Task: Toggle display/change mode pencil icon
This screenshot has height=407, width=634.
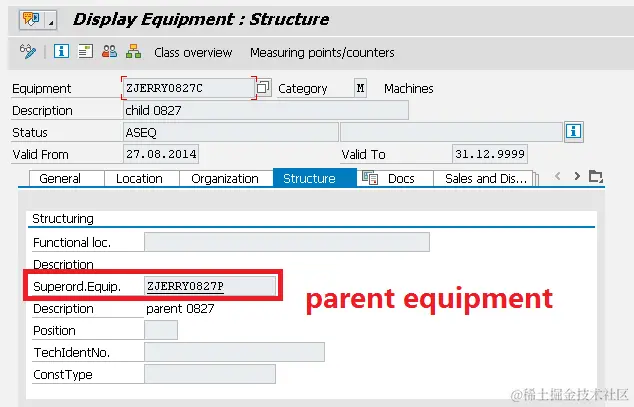Action: (x=28, y=52)
